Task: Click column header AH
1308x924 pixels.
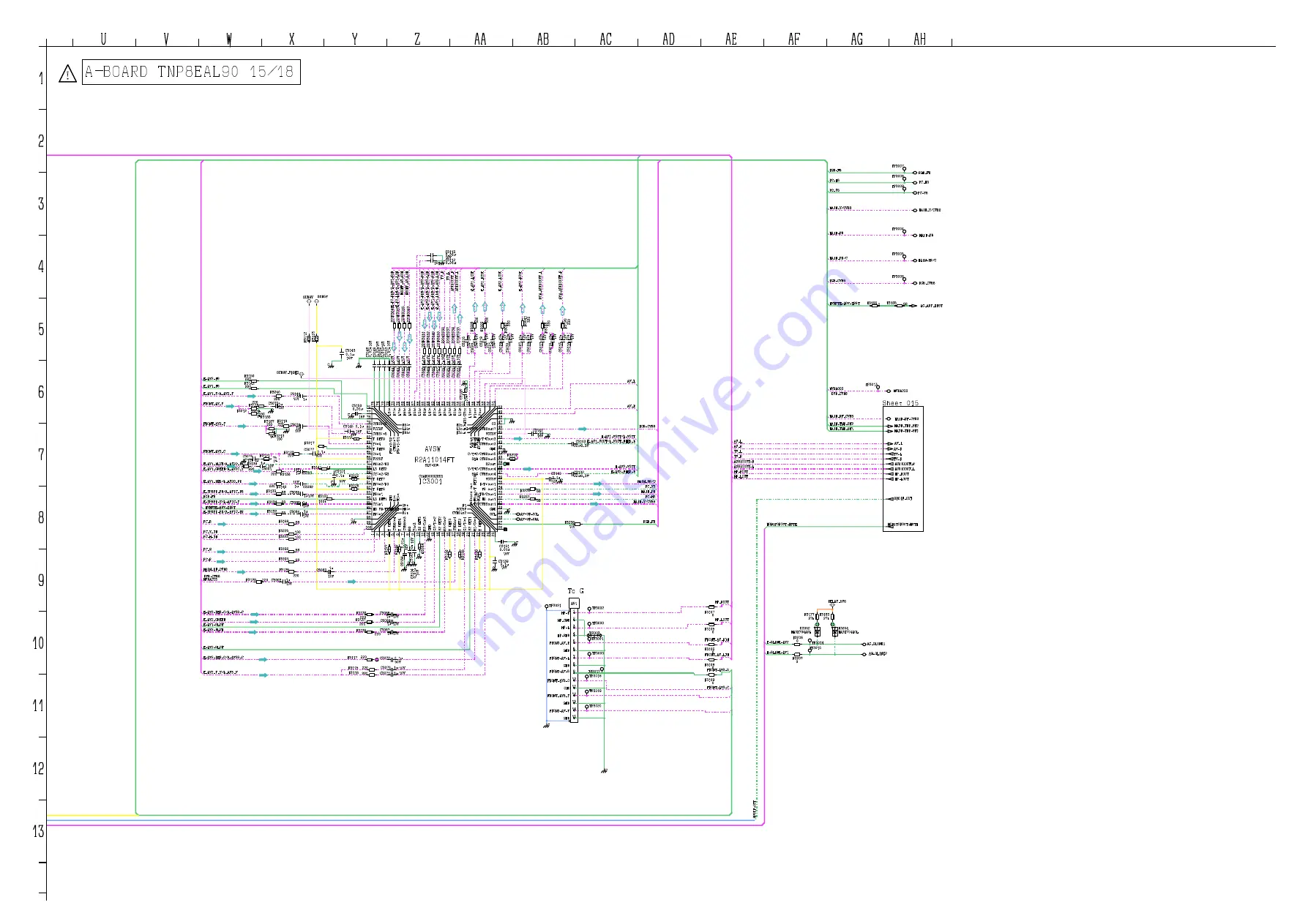Action: (920, 39)
